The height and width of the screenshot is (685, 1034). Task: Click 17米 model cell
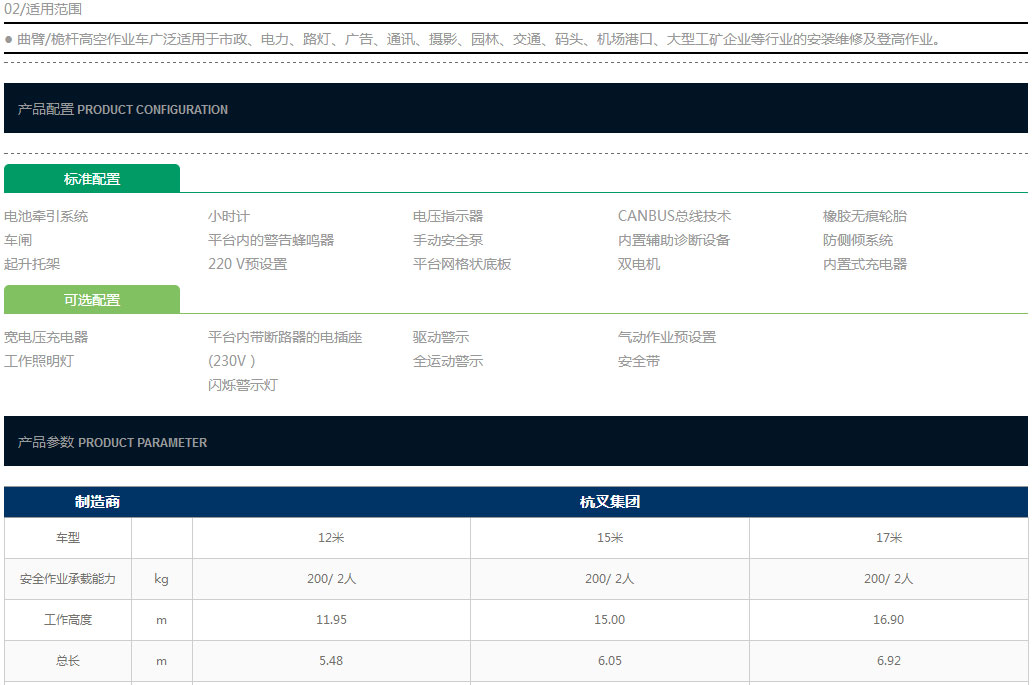888,538
